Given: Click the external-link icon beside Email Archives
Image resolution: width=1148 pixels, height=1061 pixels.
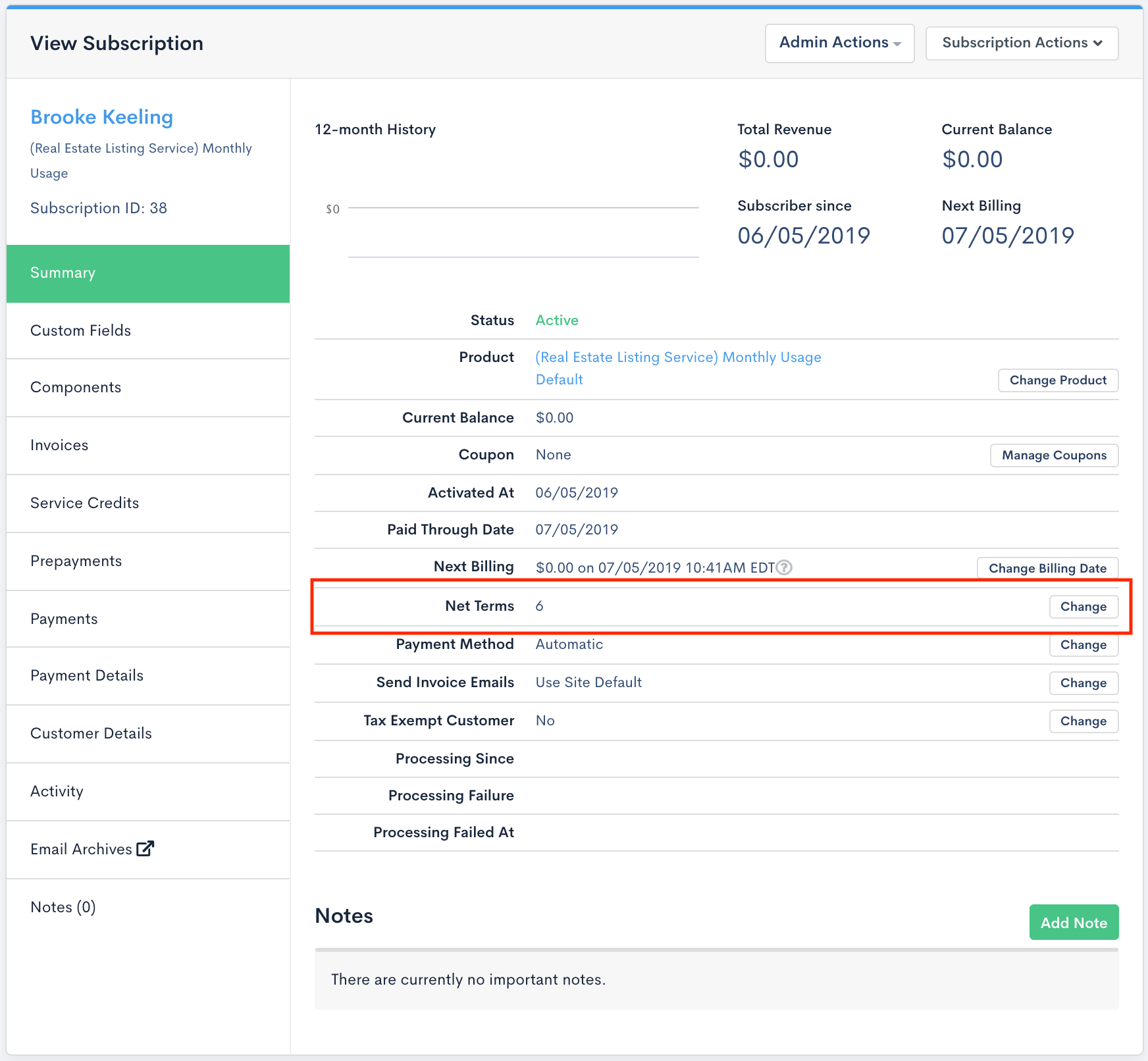Looking at the screenshot, I should click(145, 848).
